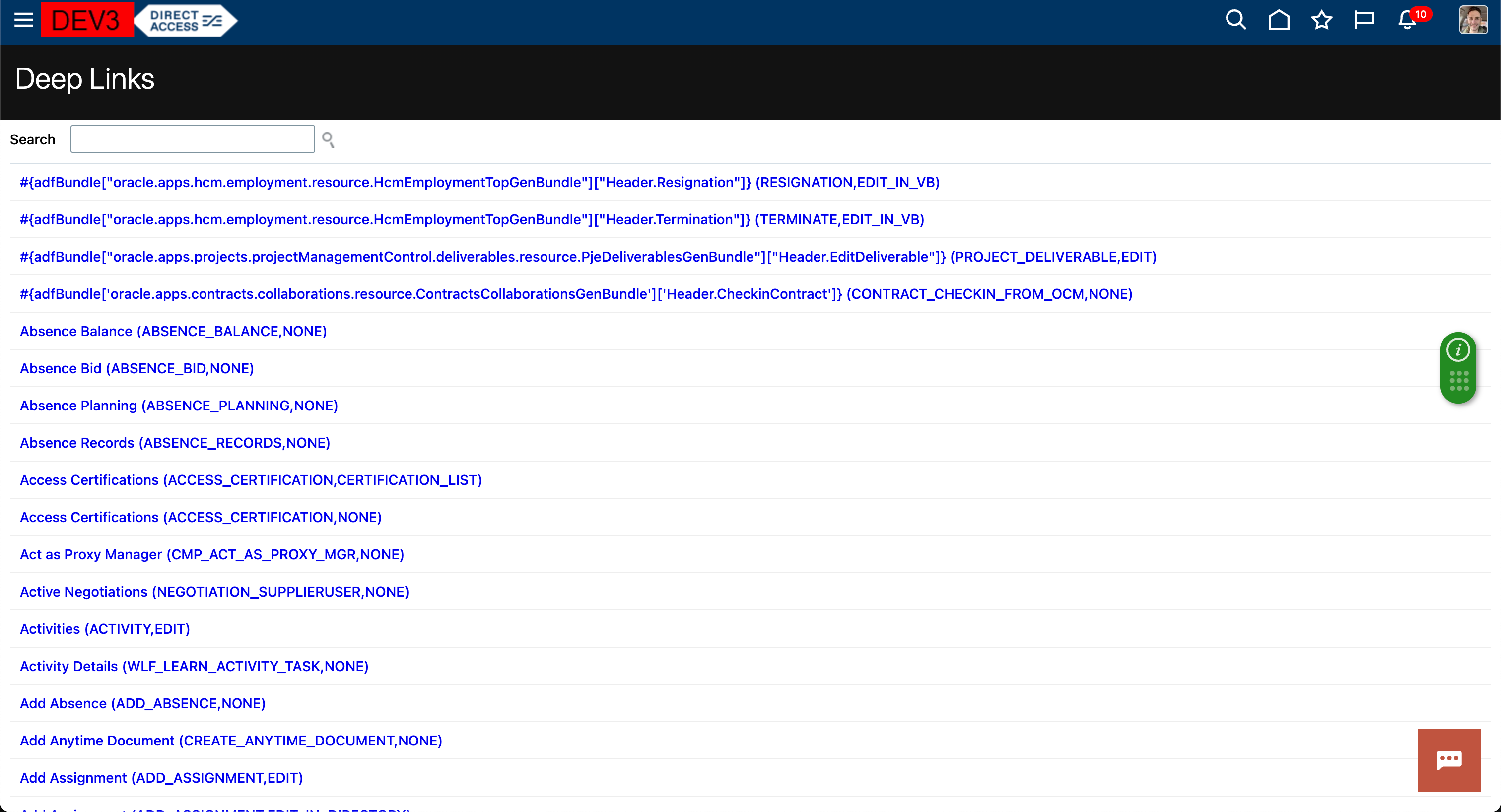Open Act as Proxy Manager link
The height and width of the screenshot is (812, 1501).
click(211, 554)
